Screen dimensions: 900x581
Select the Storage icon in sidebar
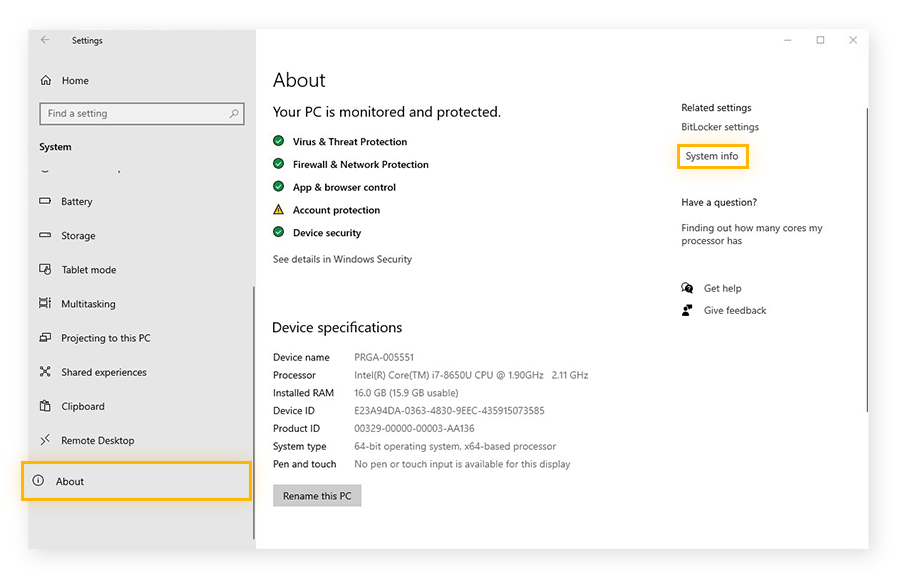(x=44, y=235)
